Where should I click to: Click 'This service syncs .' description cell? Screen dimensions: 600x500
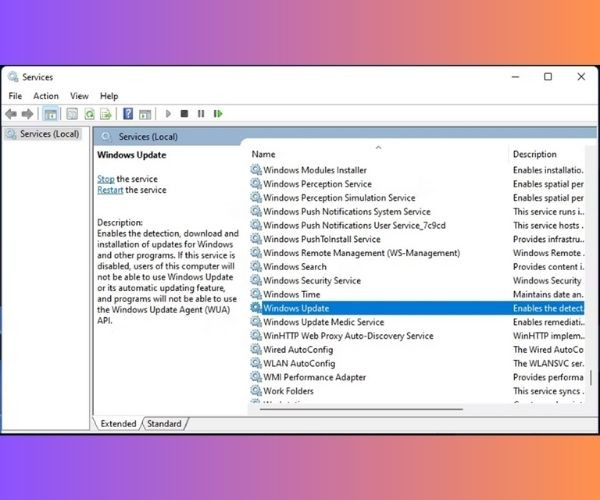tap(548, 391)
